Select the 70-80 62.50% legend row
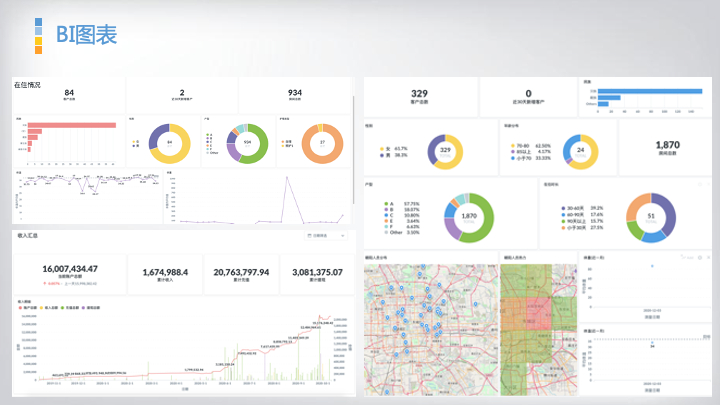This screenshot has height=405, width=720. click(x=531, y=146)
